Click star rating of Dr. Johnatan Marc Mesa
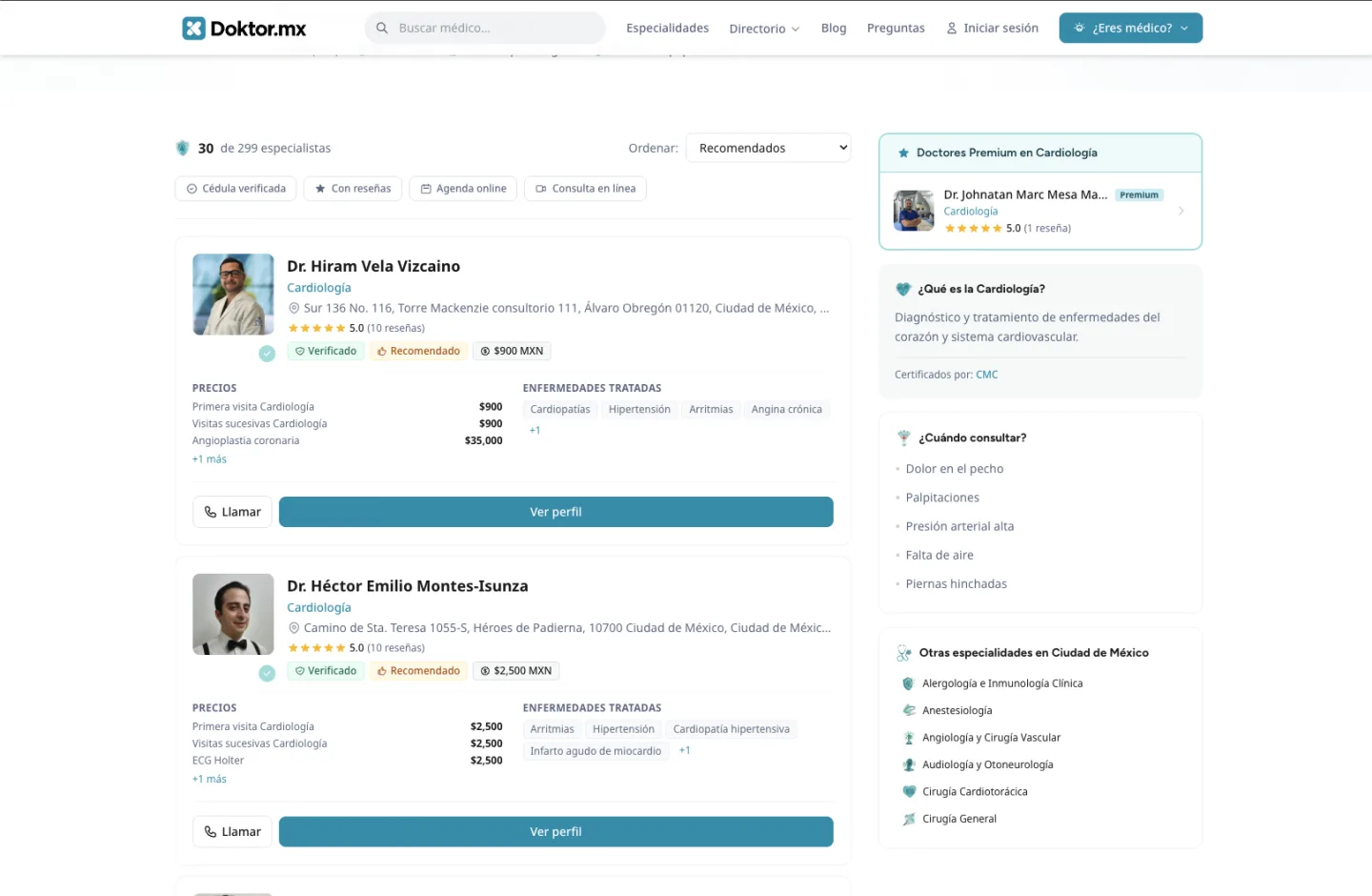Viewport: 1372px width, 896px height. (973, 229)
